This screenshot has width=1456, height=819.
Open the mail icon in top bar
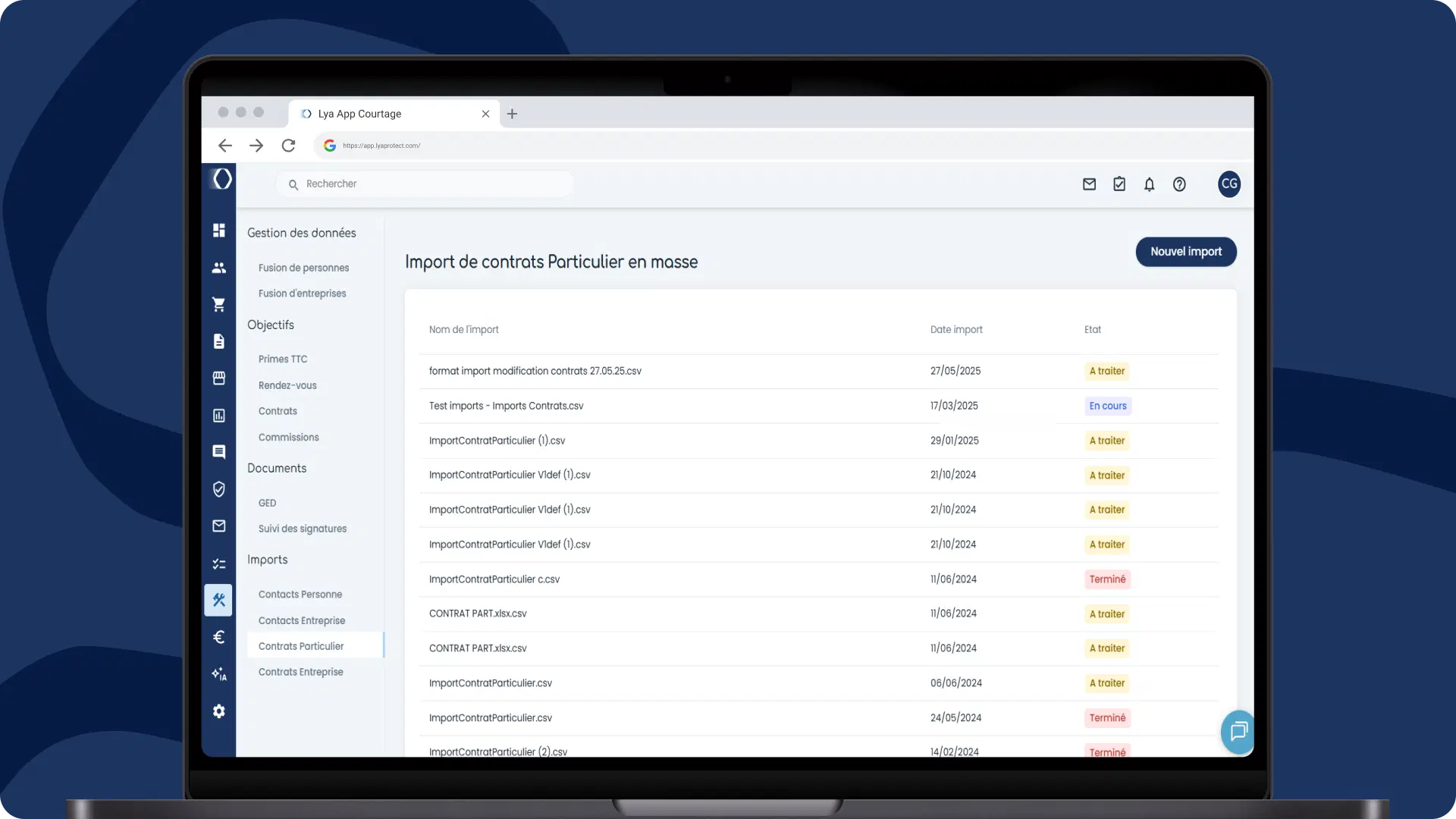(1089, 184)
